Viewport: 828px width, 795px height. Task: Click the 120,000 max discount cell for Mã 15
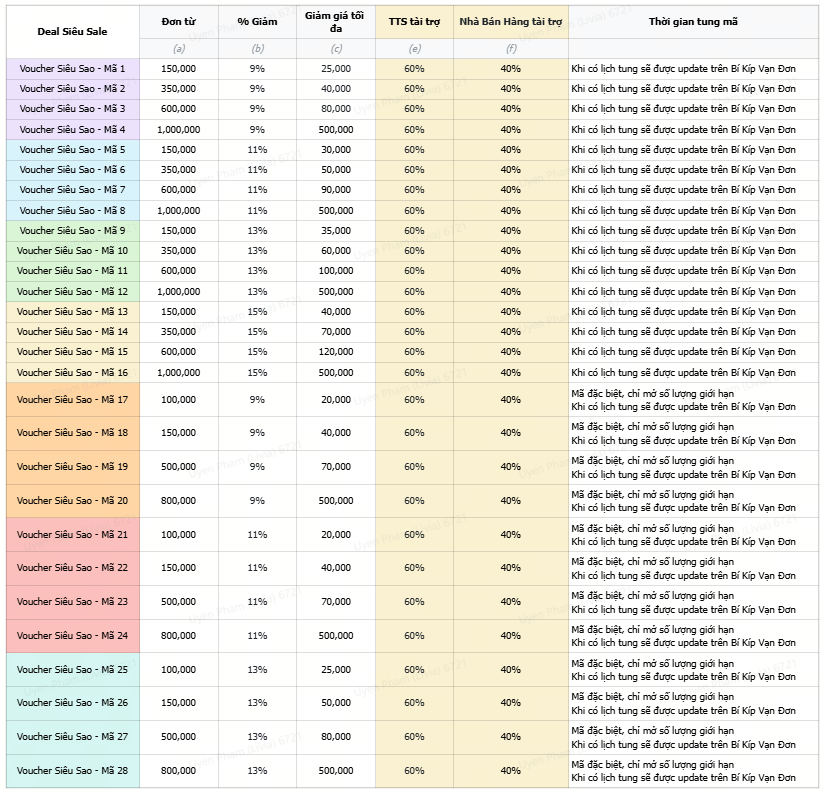coord(336,352)
